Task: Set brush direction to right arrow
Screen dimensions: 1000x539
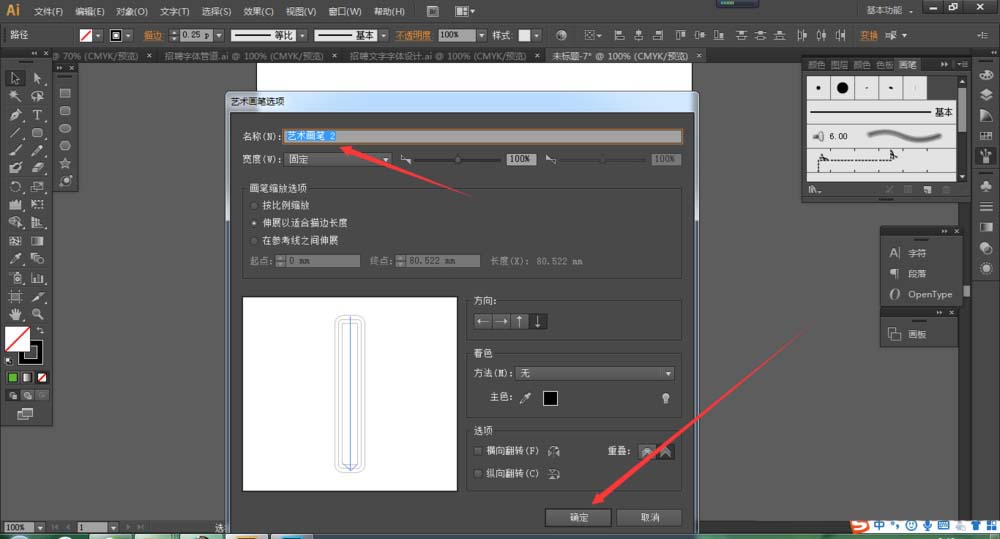Action: (501, 321)
